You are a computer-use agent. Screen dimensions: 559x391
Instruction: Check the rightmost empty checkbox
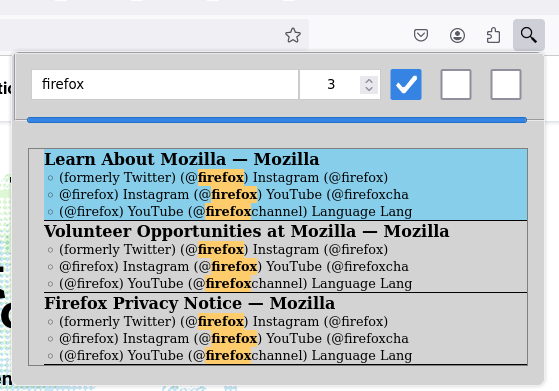(x=506, y=84)
